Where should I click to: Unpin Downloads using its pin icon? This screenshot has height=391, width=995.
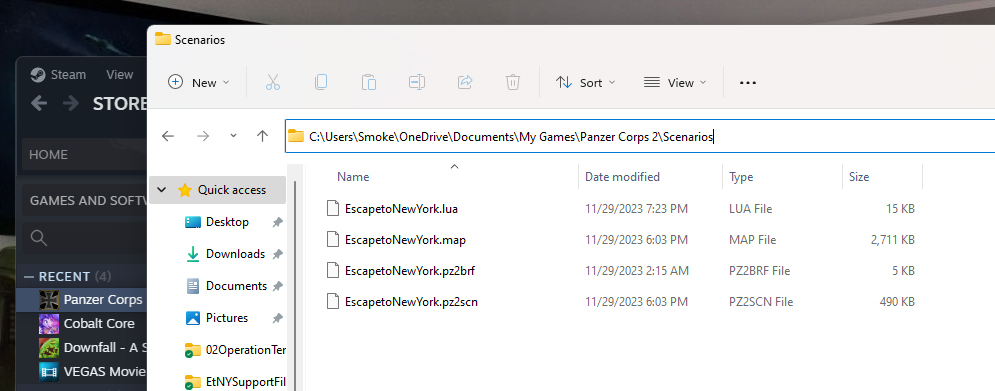(x=277, y=254)
